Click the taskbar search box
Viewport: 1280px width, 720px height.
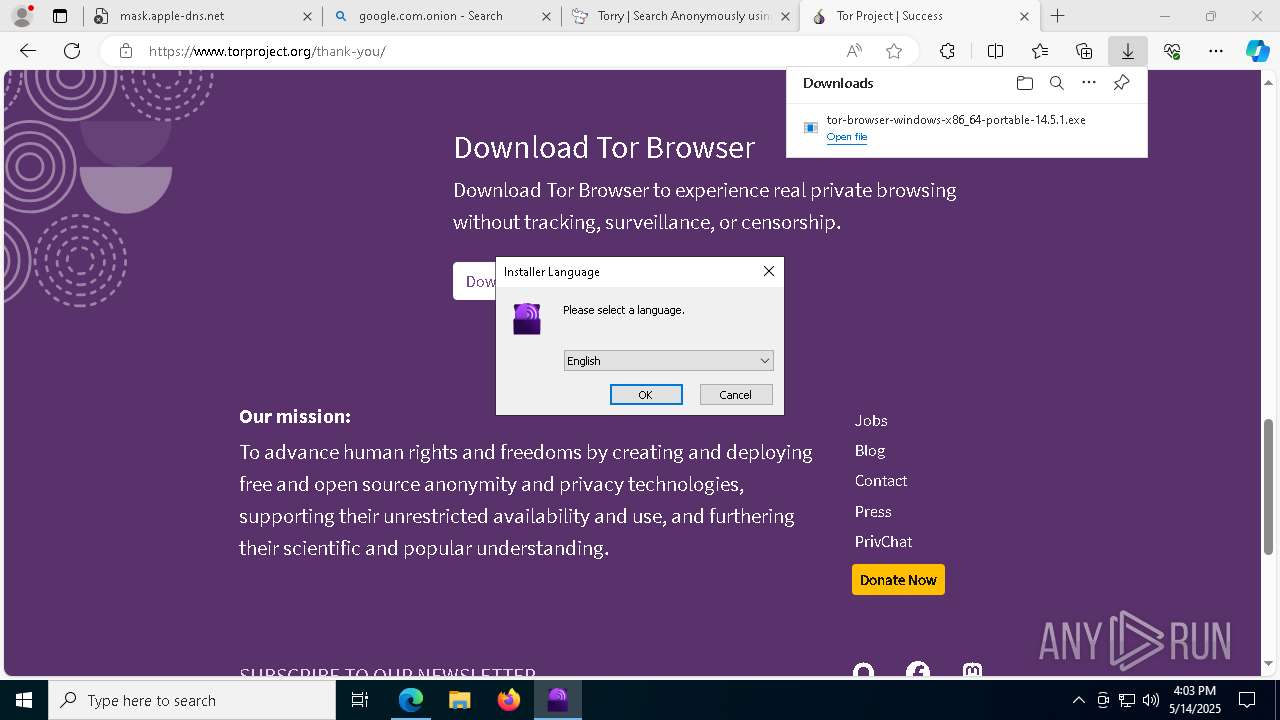pos(192,700)
